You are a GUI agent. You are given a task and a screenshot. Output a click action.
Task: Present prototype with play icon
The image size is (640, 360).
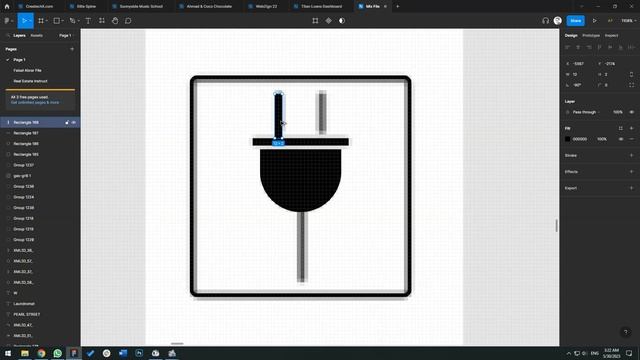pos(595,20)
